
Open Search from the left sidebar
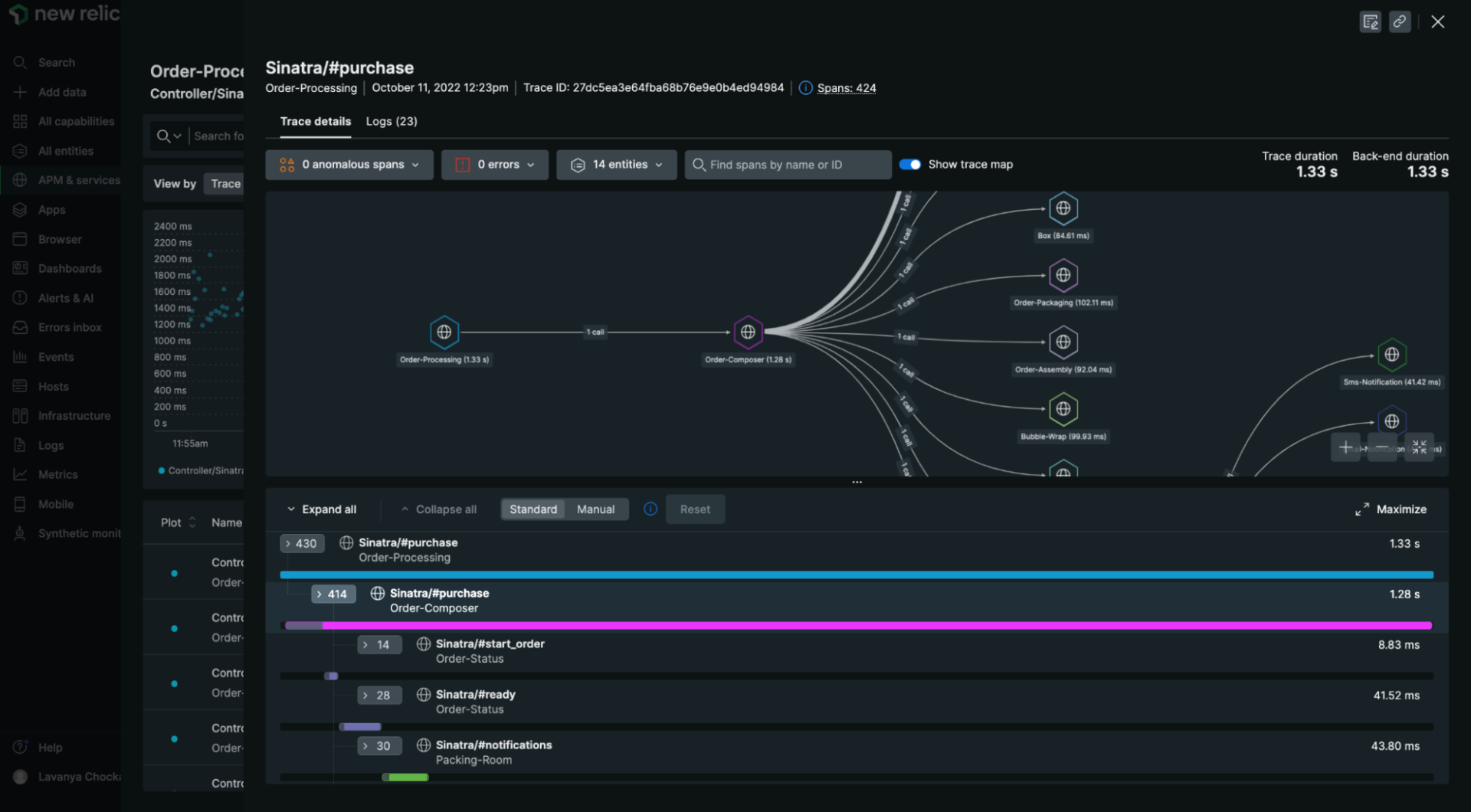[20, 62]
